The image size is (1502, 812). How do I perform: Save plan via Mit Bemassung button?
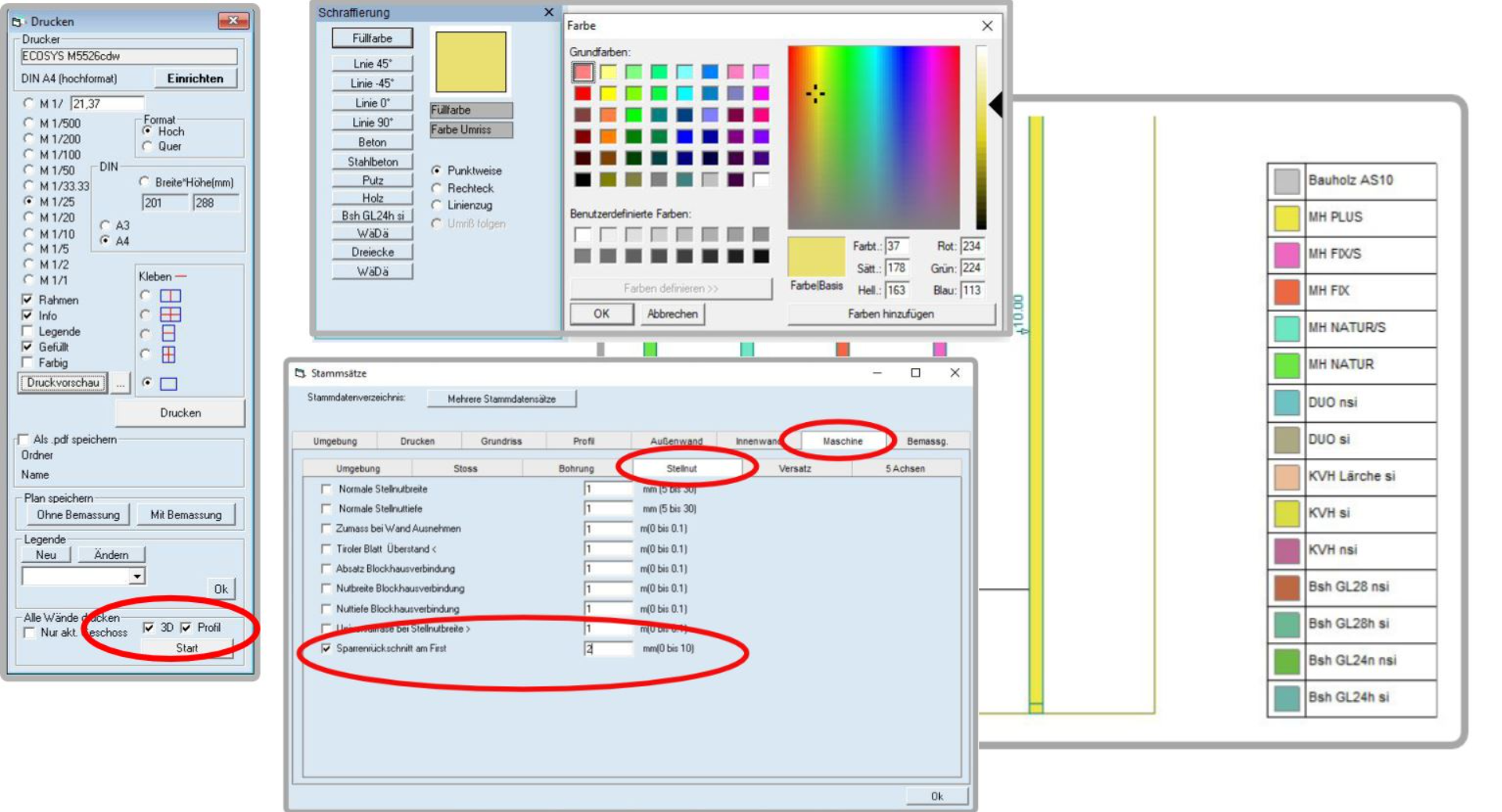pyautogui.click(x=186, y=515)
